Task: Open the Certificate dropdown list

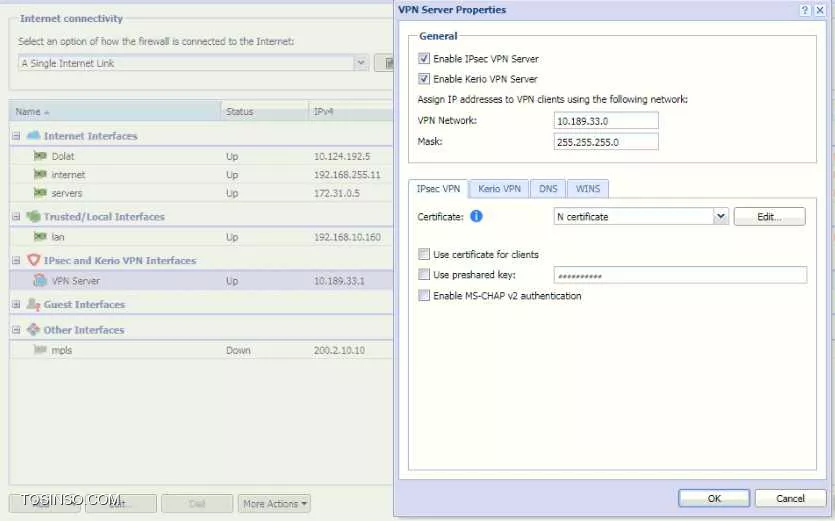Action: coord(721,216)
